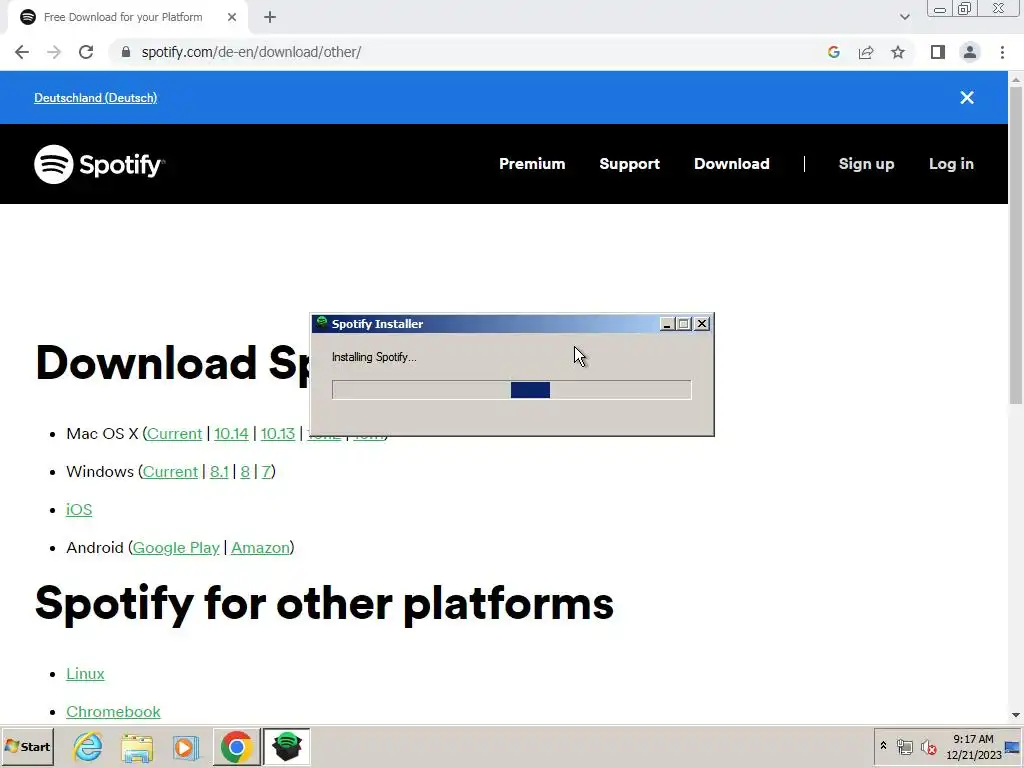This screenshot has height=768, width=1024.
Task: Download Mac OS X 10.14 version
Action: point(231,434)
